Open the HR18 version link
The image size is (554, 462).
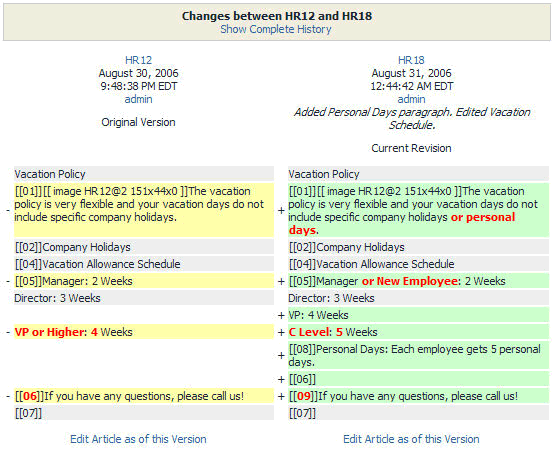point(411,60)
